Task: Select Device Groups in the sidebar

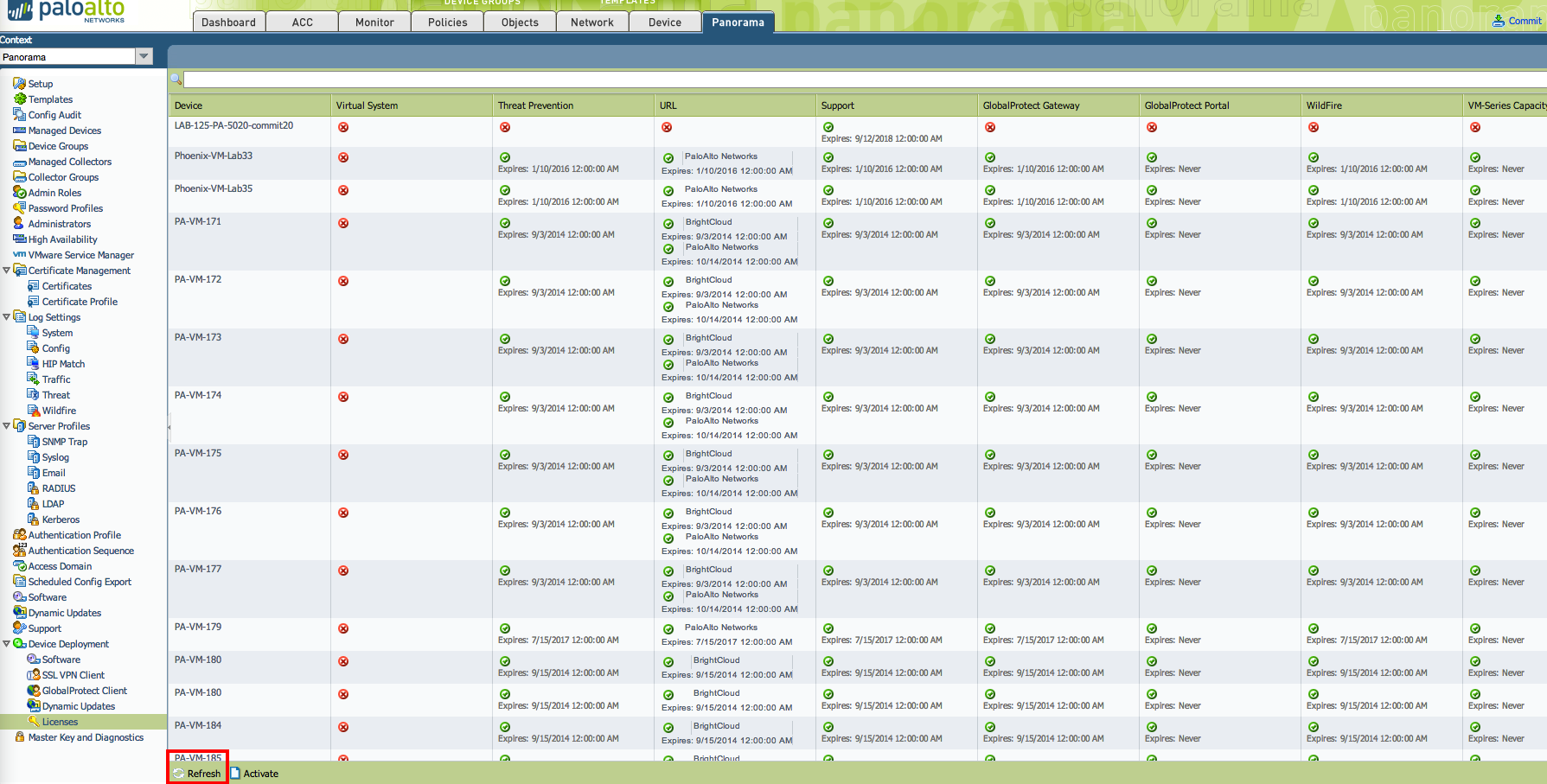Action: pos(59,145)
